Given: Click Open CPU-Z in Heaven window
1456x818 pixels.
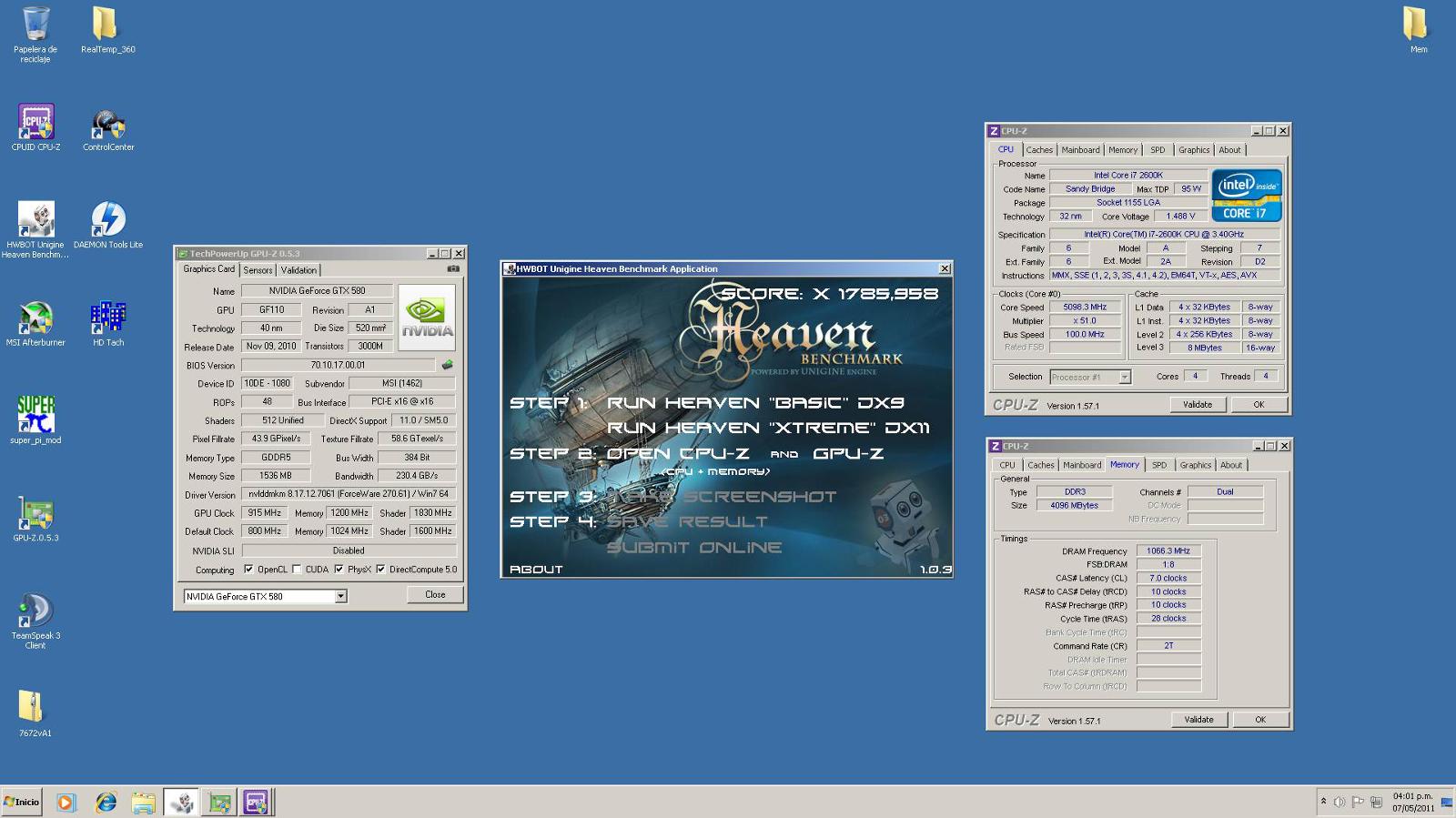Looking at the screenshot, I should click(678, 453).
